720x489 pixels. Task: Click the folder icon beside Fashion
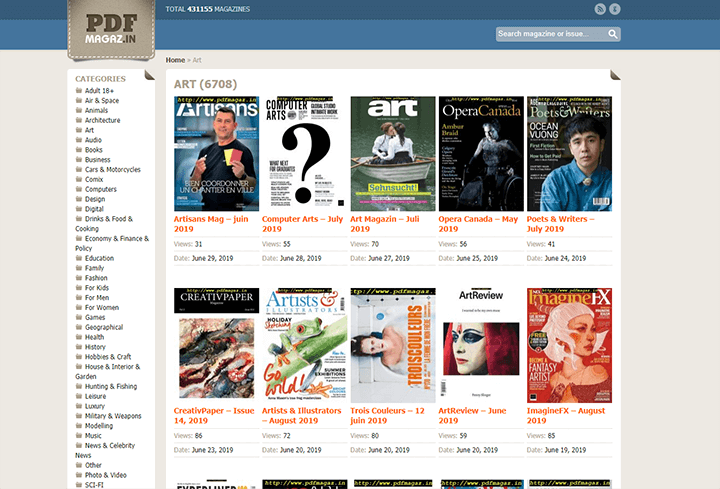(79, 278)
